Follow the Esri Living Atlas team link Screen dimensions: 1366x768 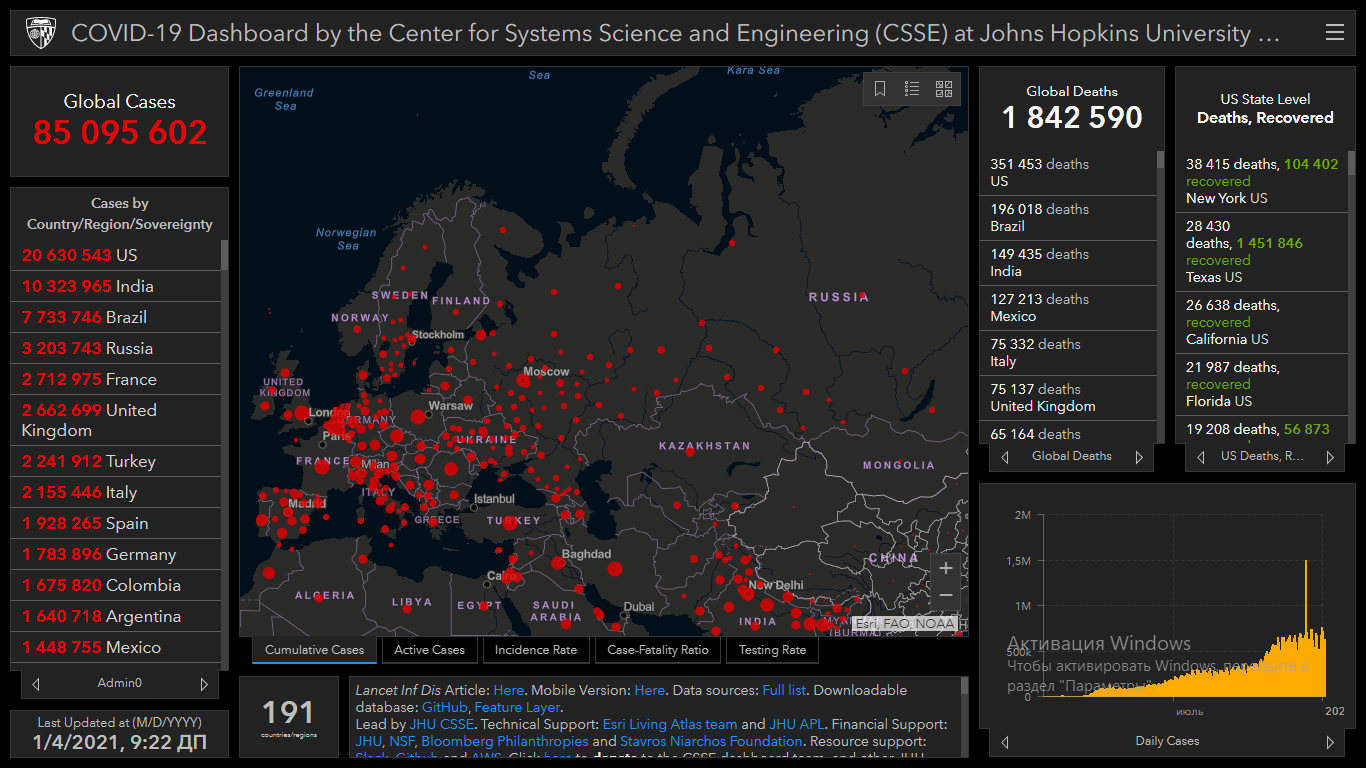[x=669, y=724]
